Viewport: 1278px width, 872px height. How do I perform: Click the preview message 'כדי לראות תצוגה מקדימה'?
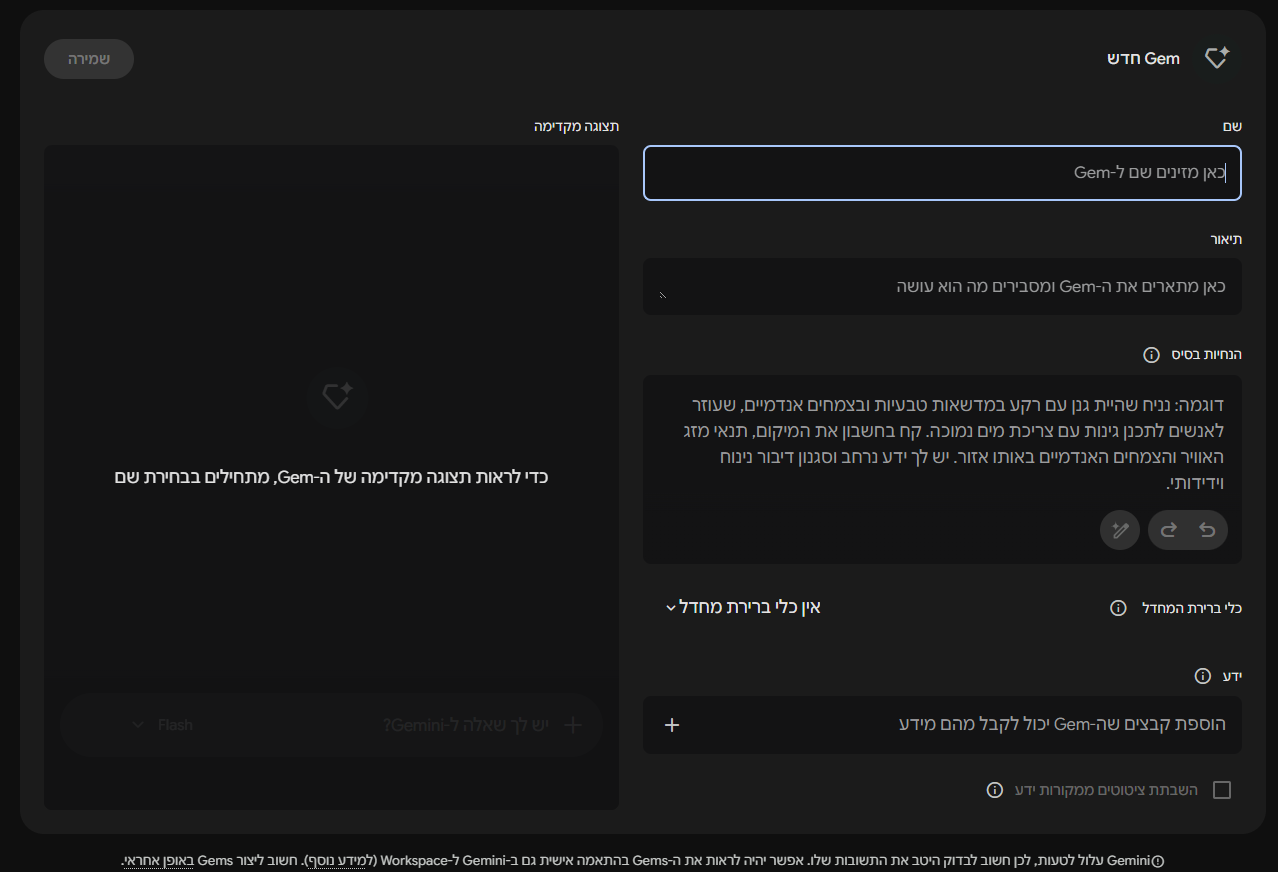coord(331,477)
